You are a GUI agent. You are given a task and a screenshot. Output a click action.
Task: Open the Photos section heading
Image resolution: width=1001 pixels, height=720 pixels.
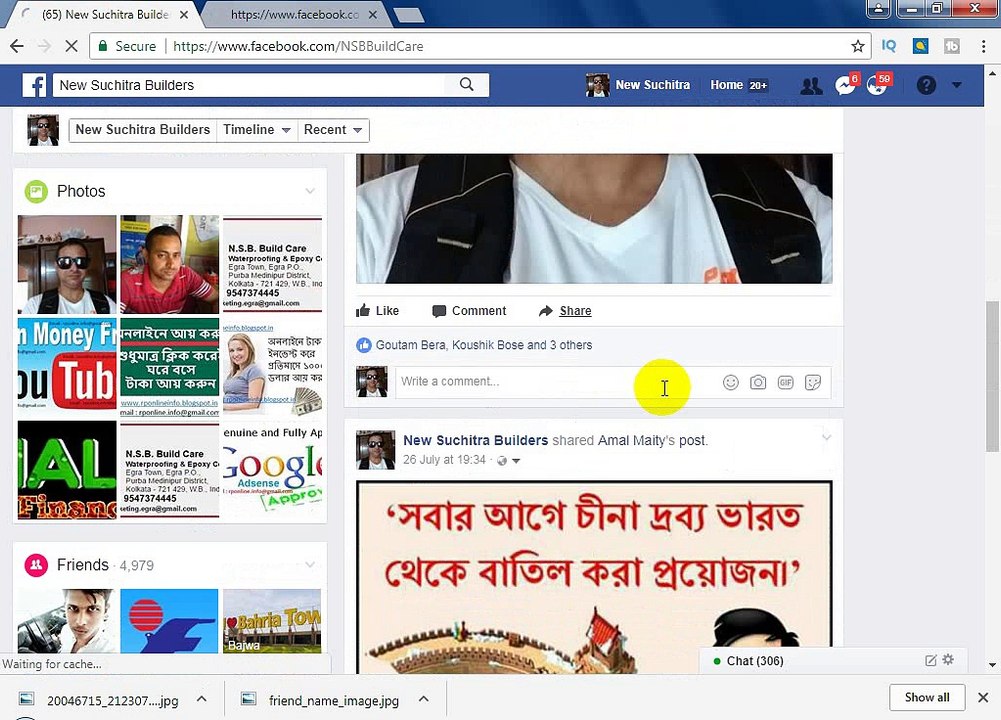[81, 191]
